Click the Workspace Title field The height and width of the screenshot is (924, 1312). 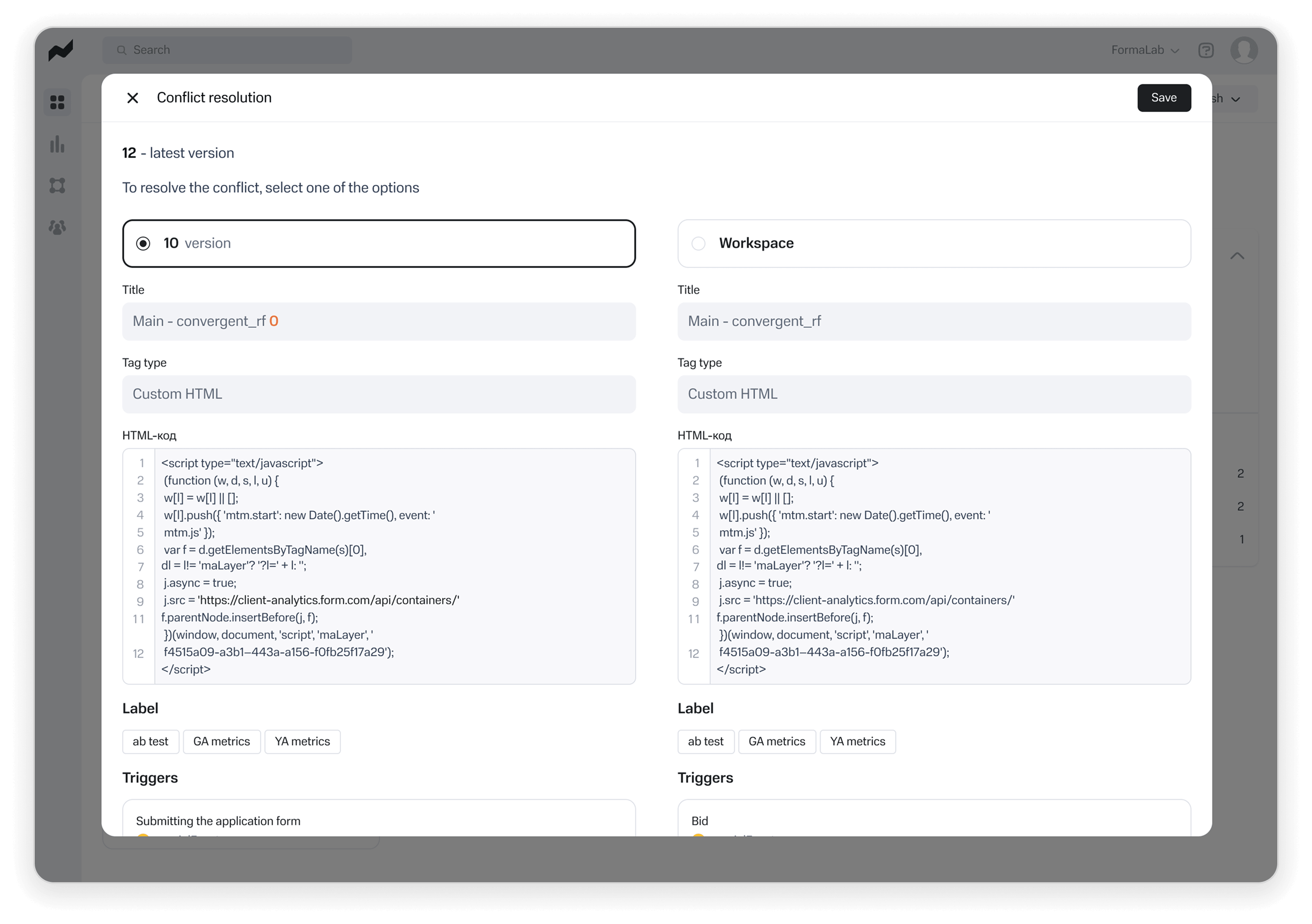click(934, 321)
